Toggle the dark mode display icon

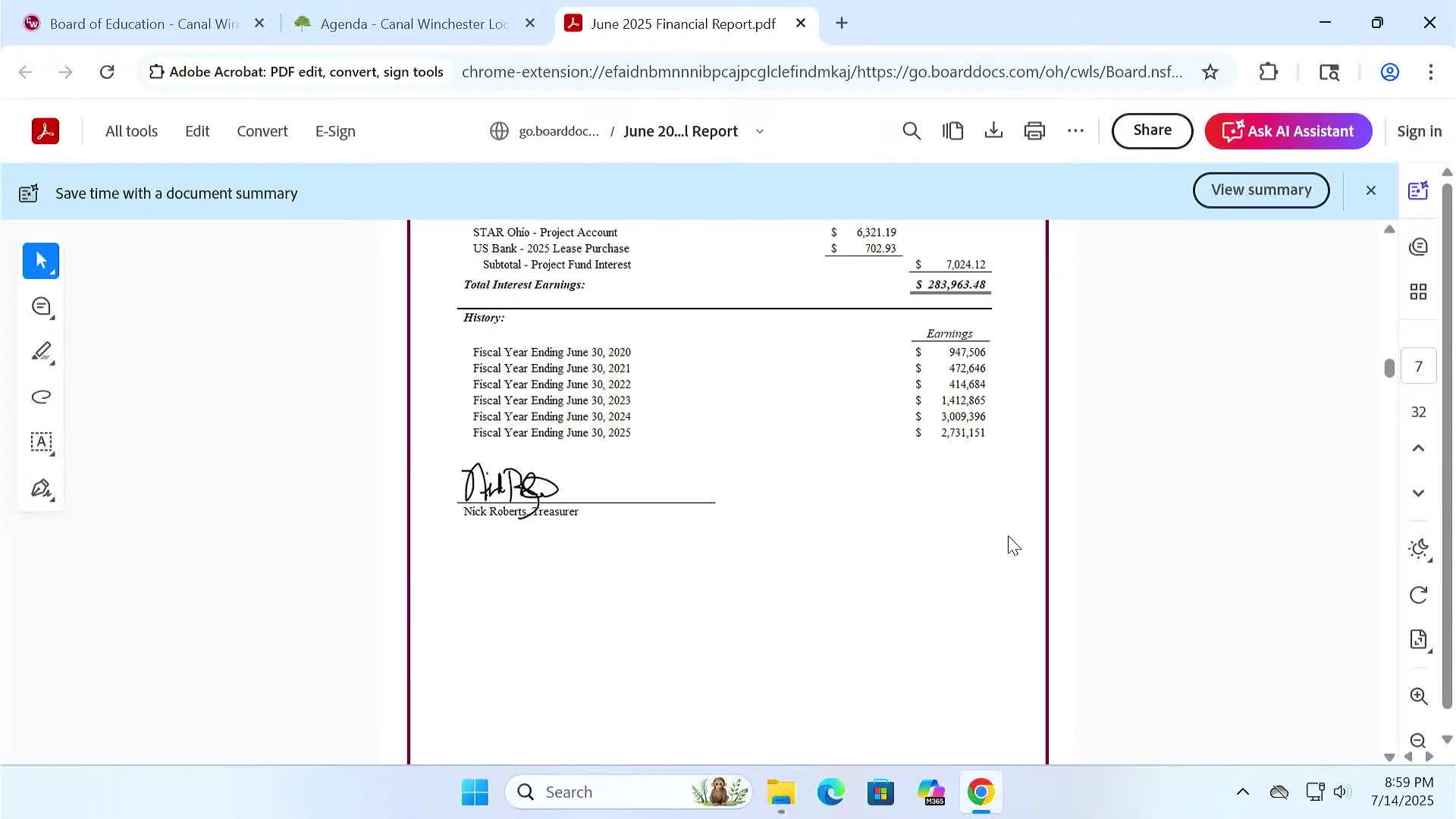1418,548
